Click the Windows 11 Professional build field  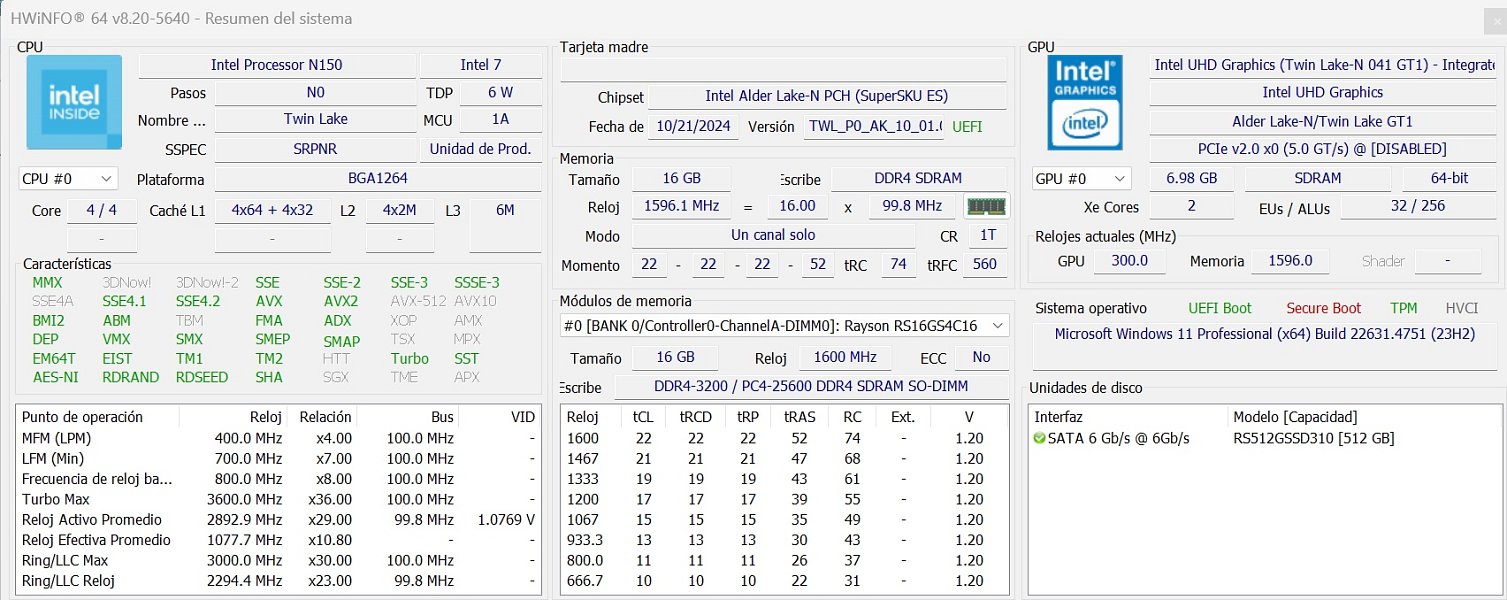[1264, 346]
